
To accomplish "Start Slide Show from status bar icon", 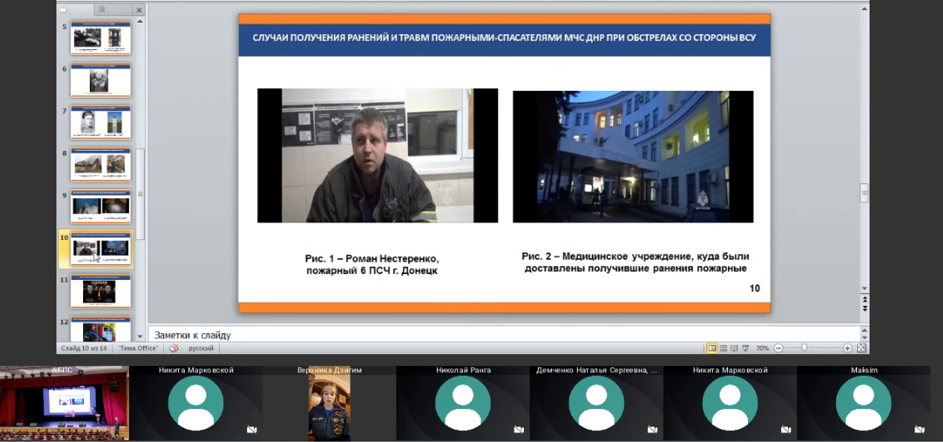I will coord(745,348).
